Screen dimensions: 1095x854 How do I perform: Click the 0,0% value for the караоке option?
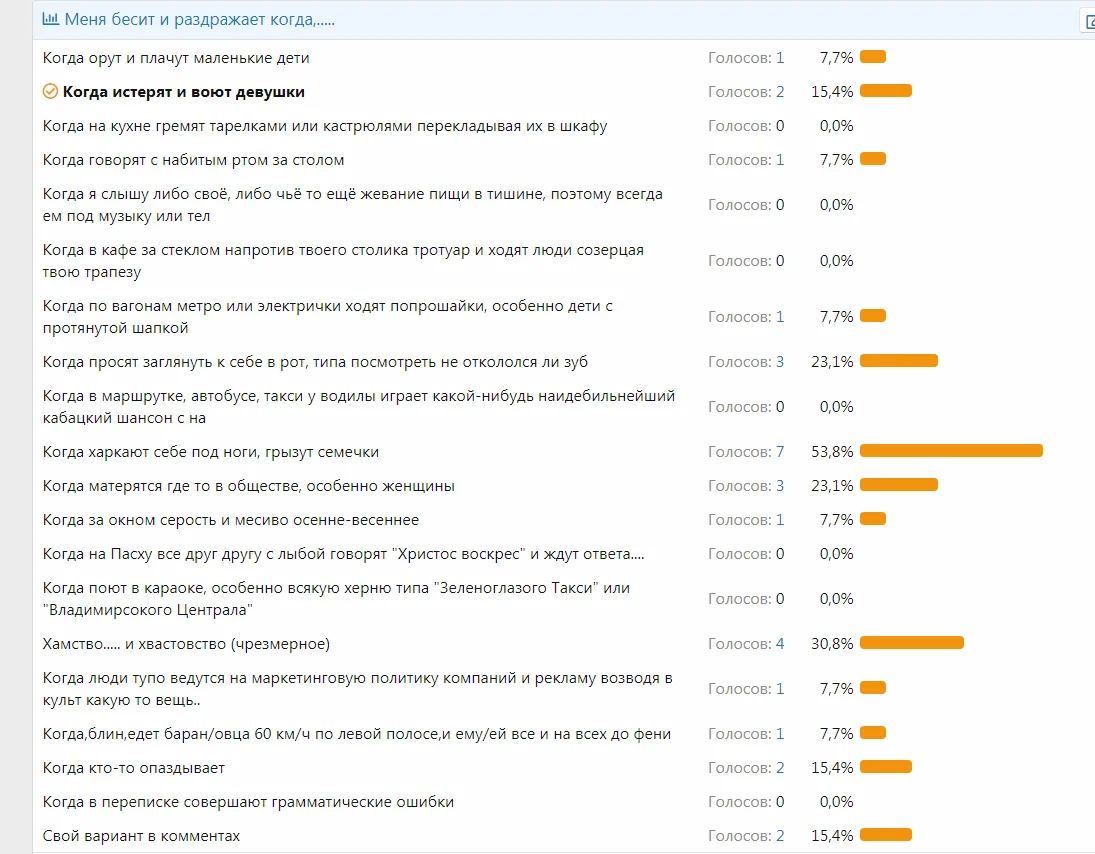click(836, 599)
